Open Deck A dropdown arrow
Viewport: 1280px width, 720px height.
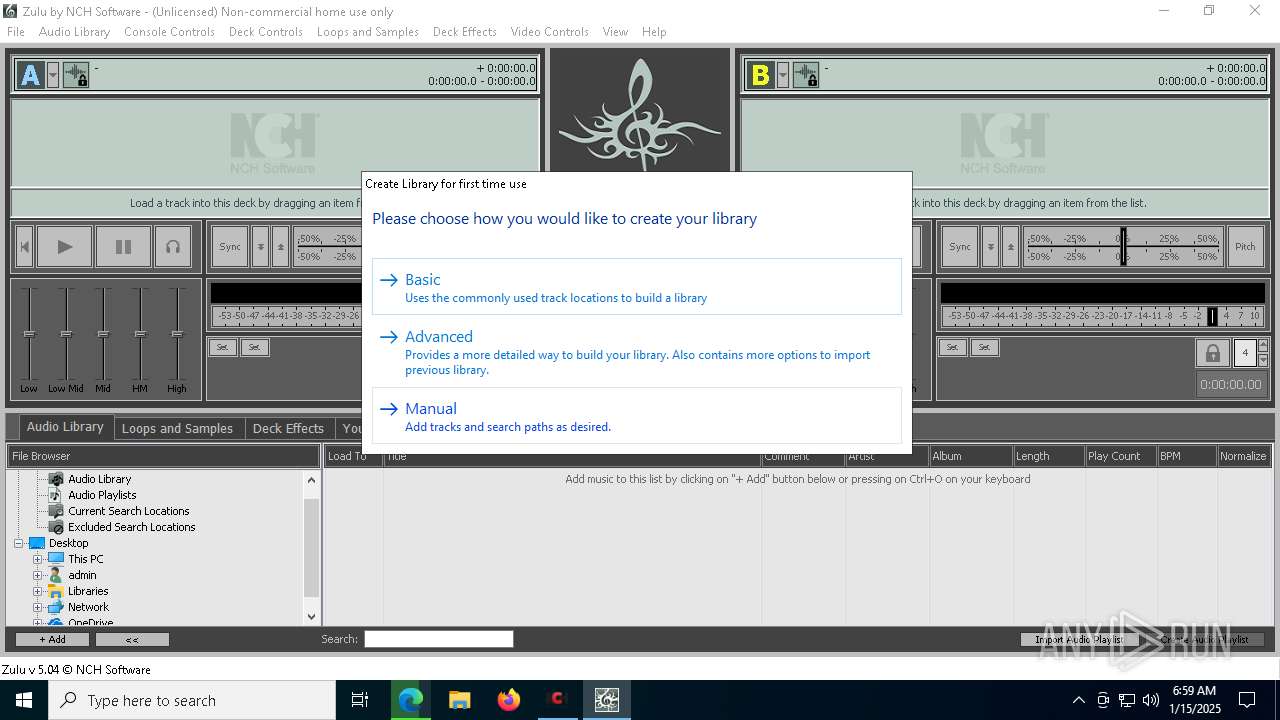(53, 75)
